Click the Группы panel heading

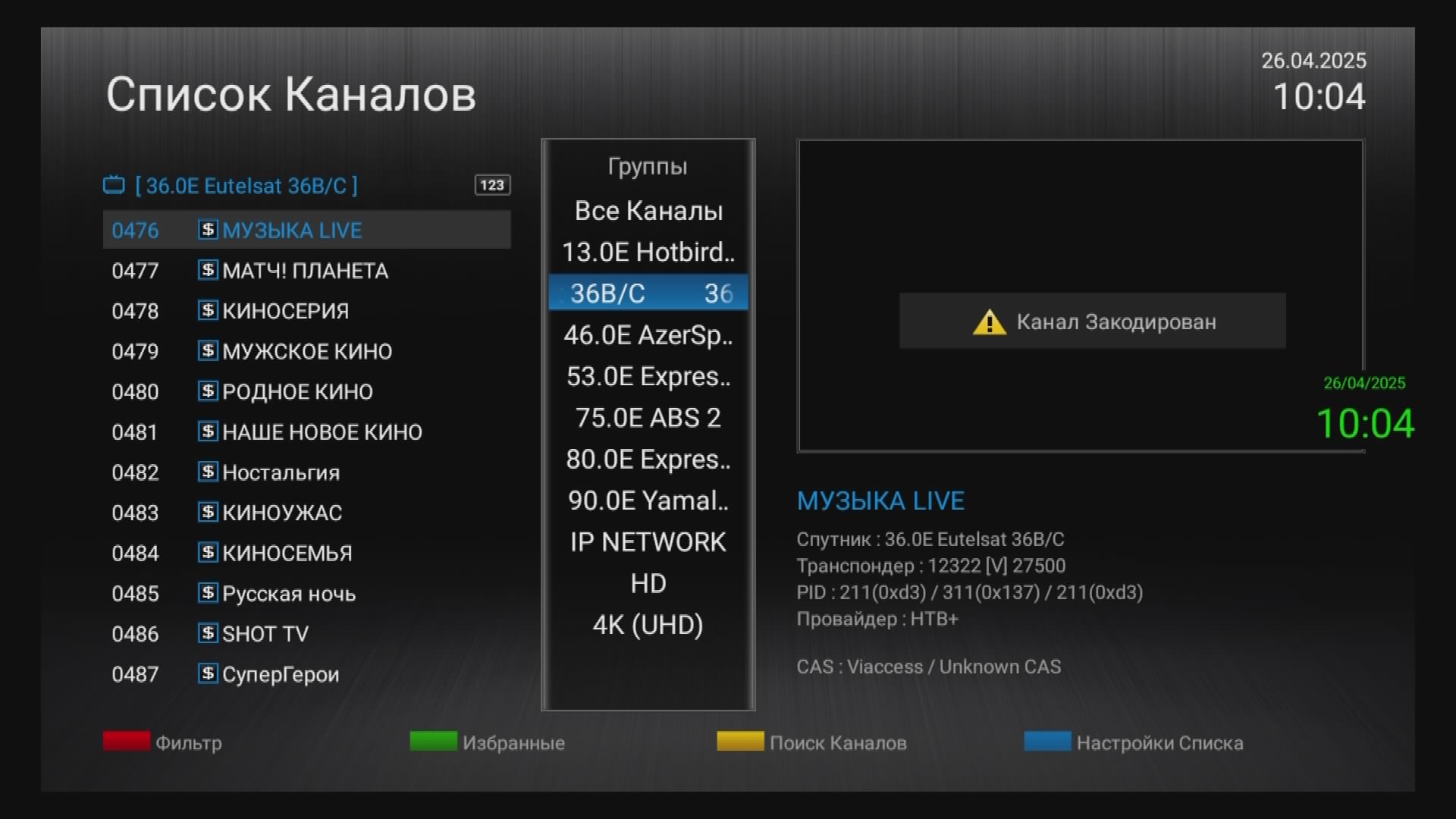point(648,167)
